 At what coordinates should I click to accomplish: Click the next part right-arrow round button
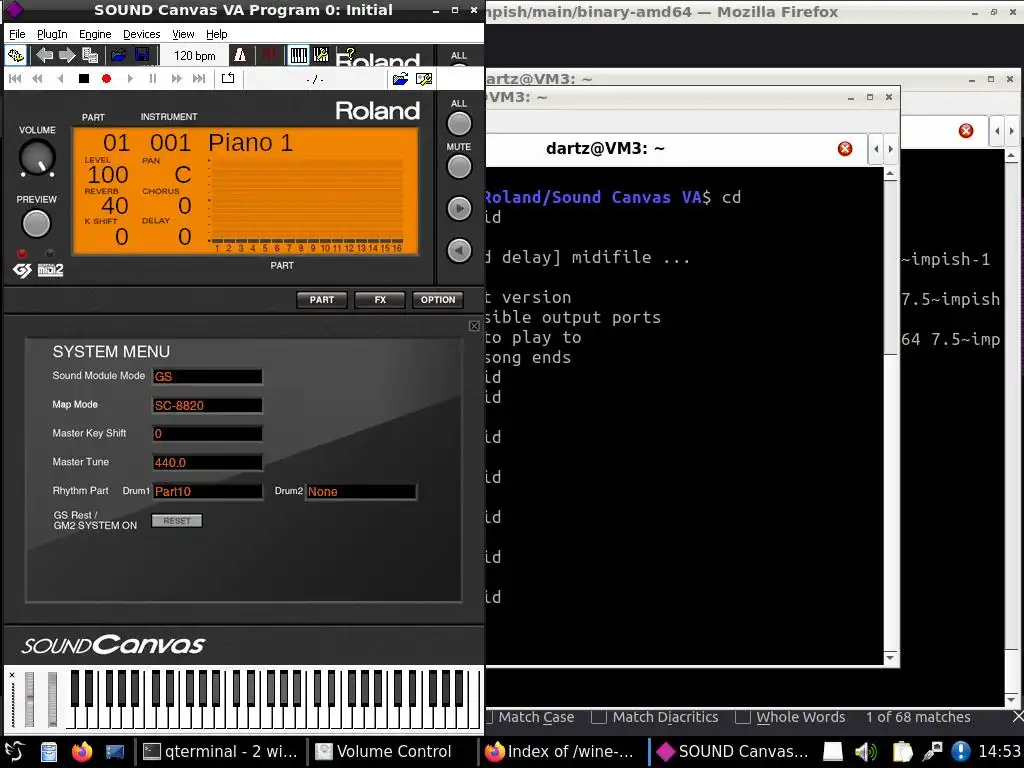(459, 208)
